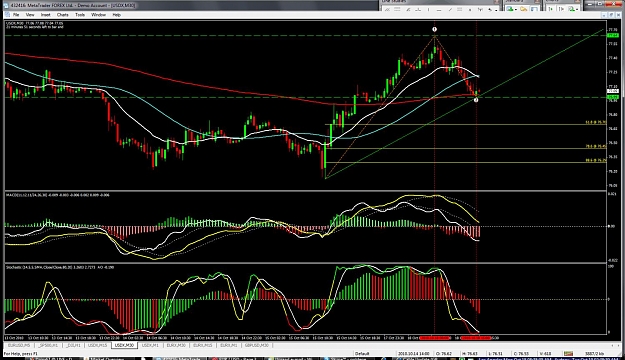The width and height of the screenshot is (625, 360).
Task: Switch to the EURX,M1 chart tab
Action: (229, 345)
